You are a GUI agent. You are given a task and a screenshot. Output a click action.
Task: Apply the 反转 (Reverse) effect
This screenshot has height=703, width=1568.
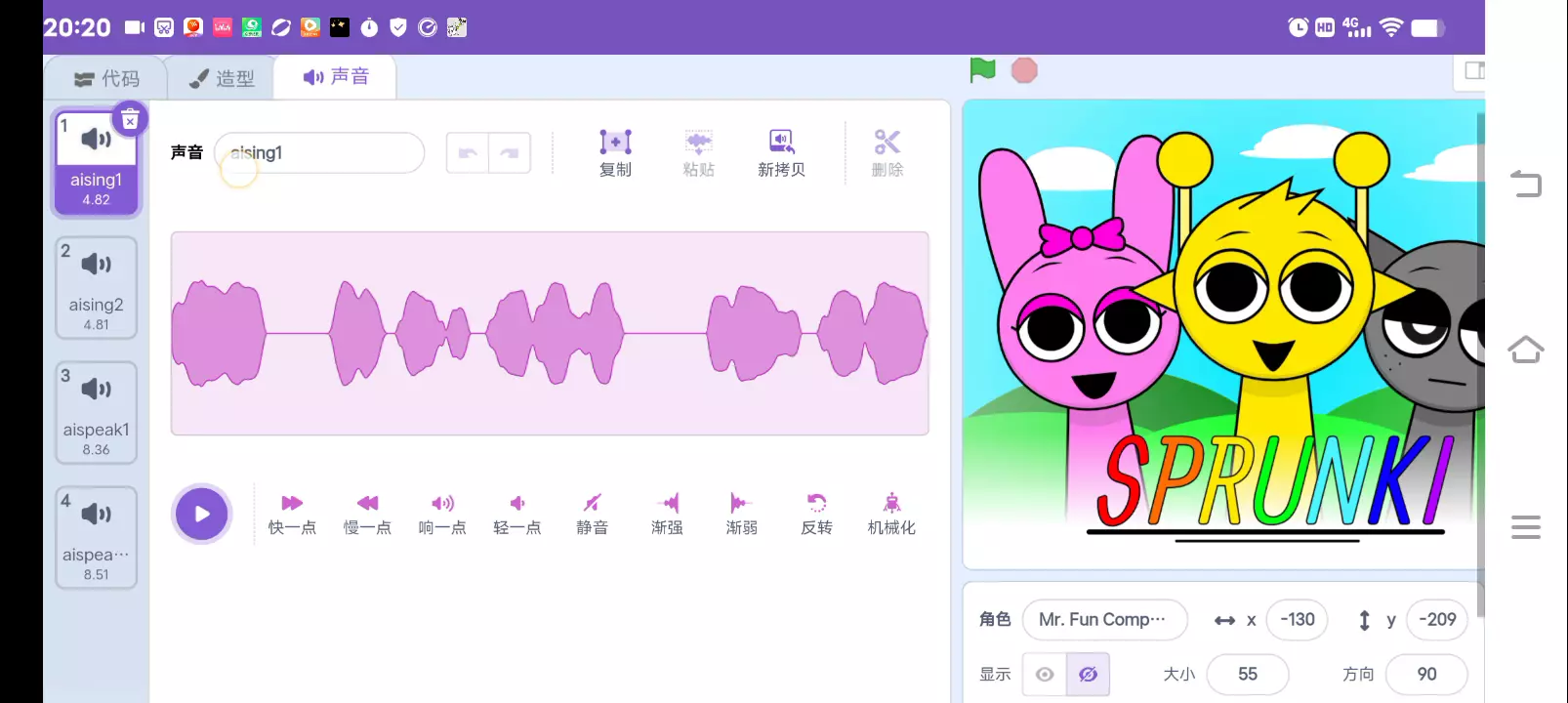(x=816, y=515)
